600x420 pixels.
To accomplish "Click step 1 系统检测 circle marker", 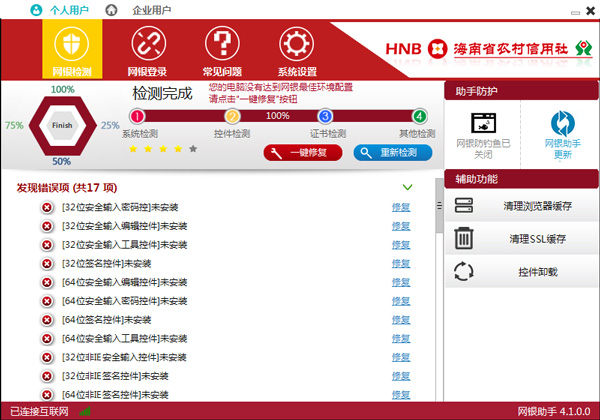I will [x=137, y=116].
